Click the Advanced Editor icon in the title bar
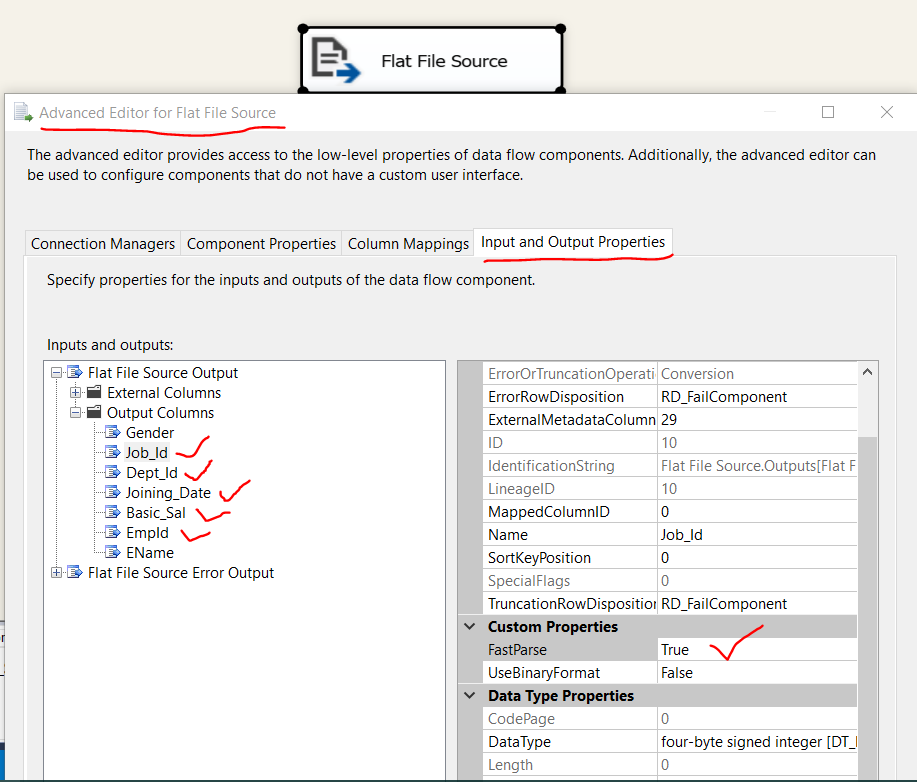 pyautogui.click(x=23, y=113)
